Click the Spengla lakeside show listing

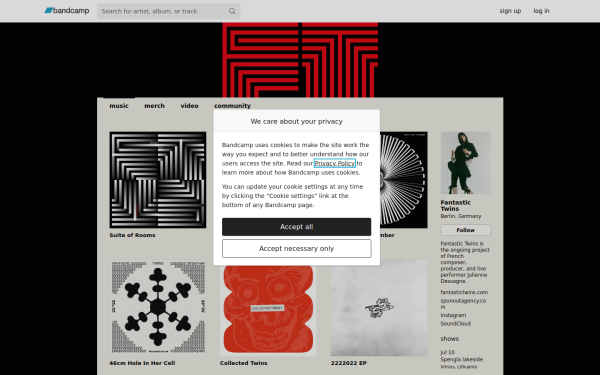461,359
